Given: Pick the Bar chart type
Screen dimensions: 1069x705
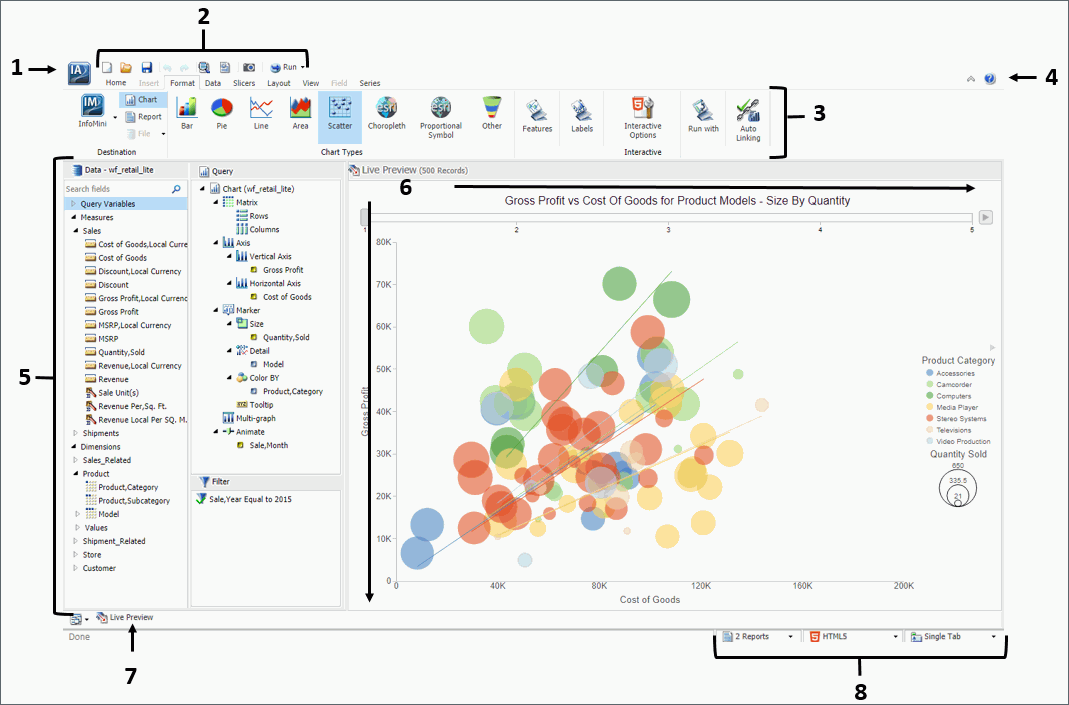Looking at the screenshot, I should (187, 112).
